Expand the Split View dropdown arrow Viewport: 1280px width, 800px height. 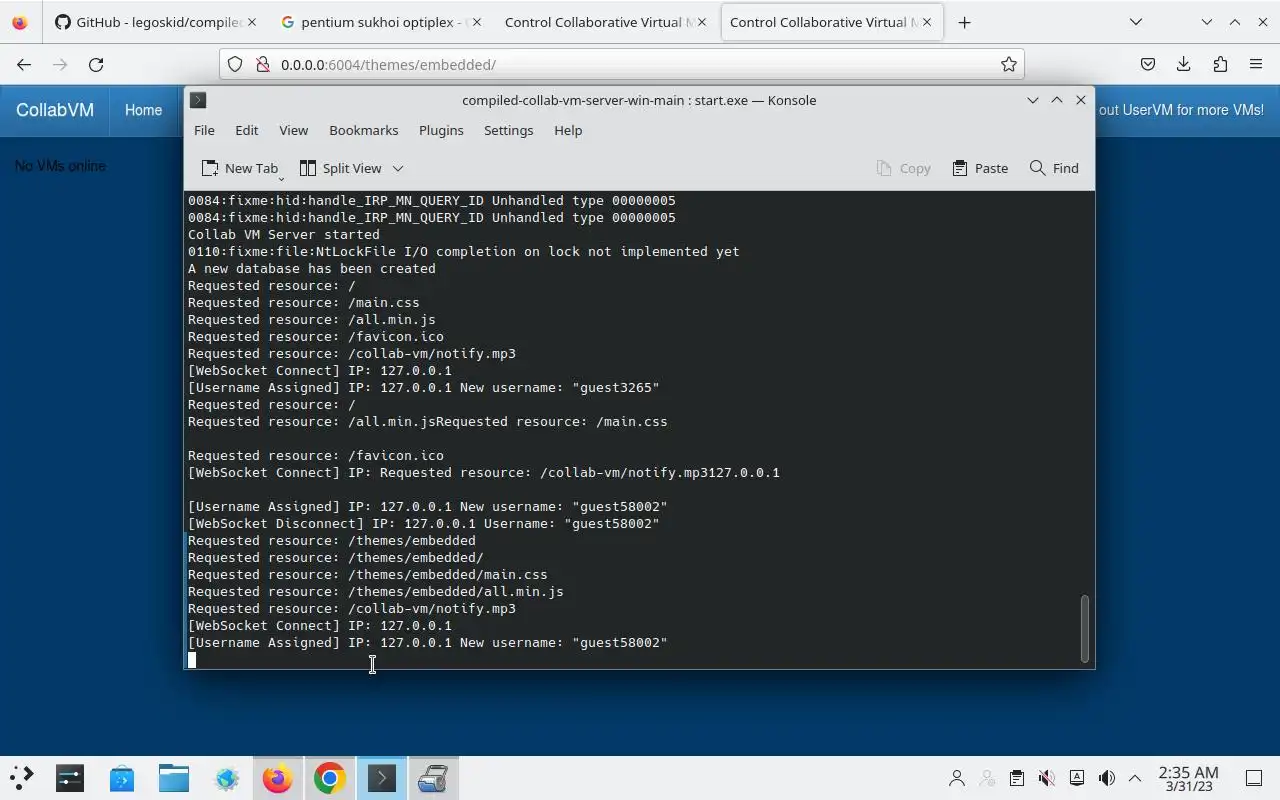(398, 168)
